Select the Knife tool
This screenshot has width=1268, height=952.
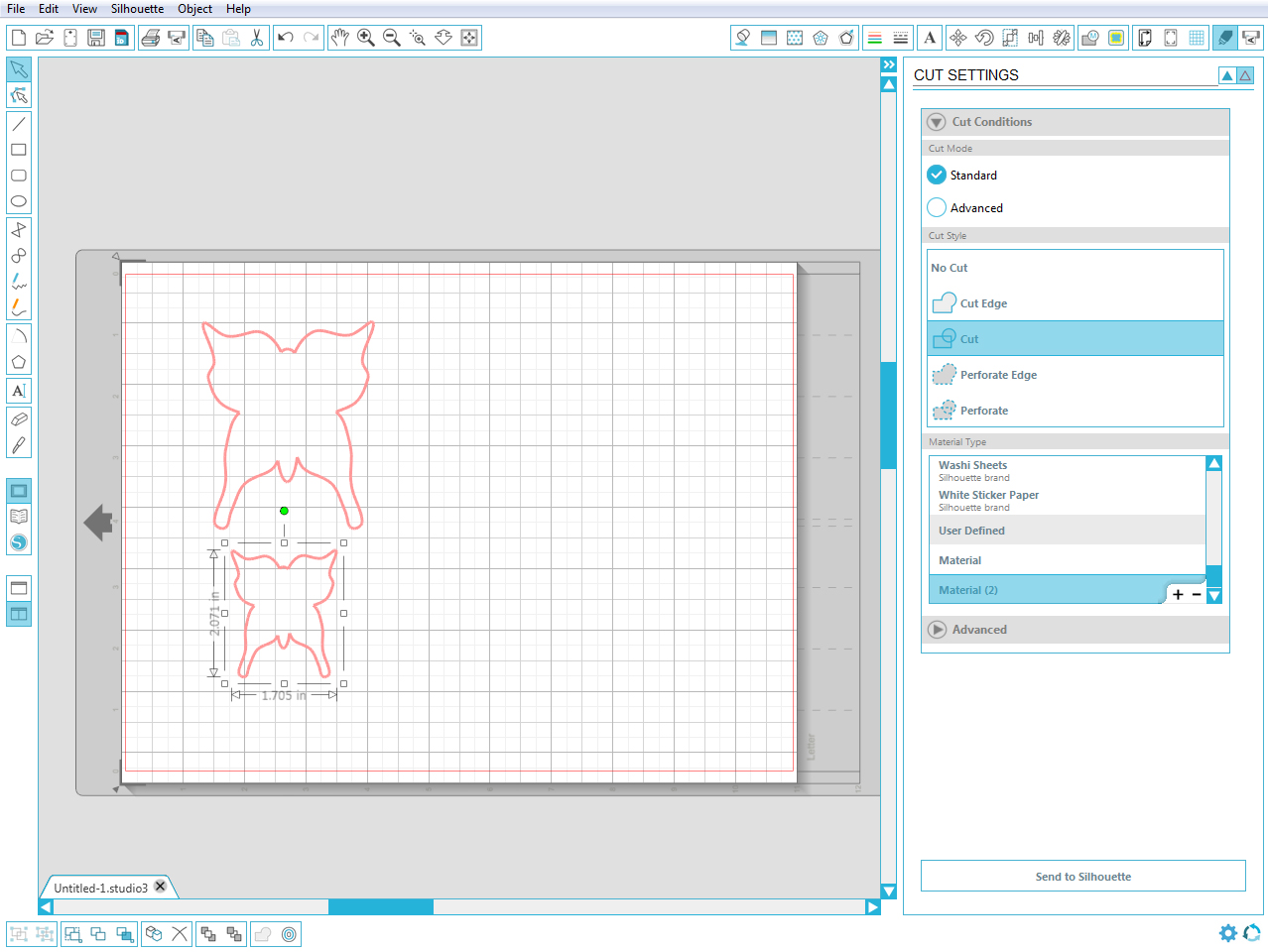pyautogui.click(x=19, y=445)
